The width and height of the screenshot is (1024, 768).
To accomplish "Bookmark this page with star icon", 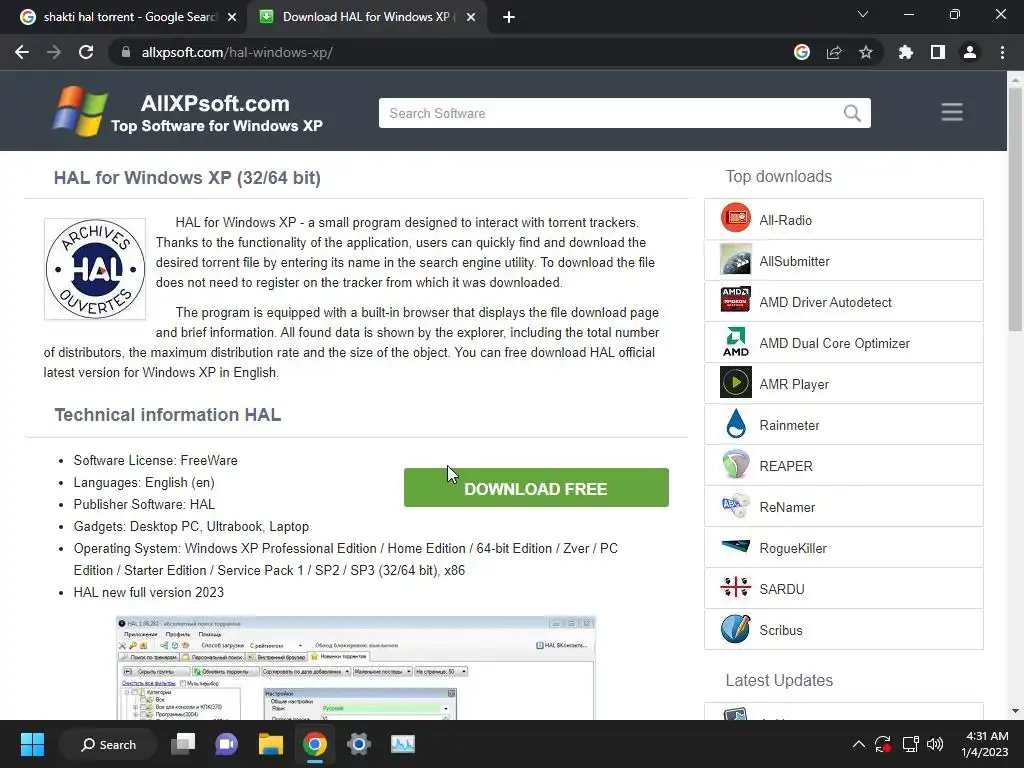I will 866,52.
